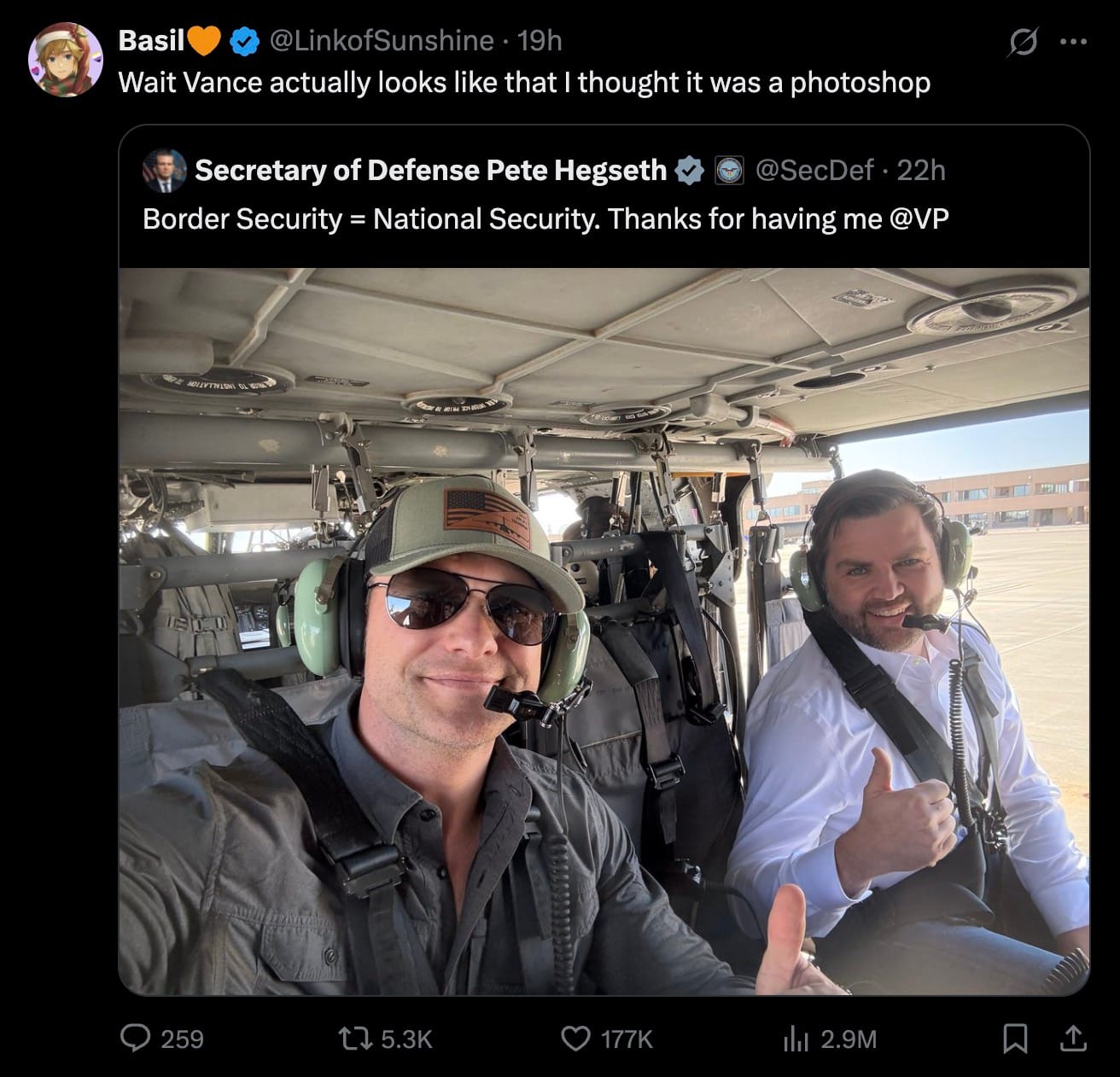Screen dimensions: 1120x1077
Task: Bookmark this post
Action: tap(1014, 1038)
